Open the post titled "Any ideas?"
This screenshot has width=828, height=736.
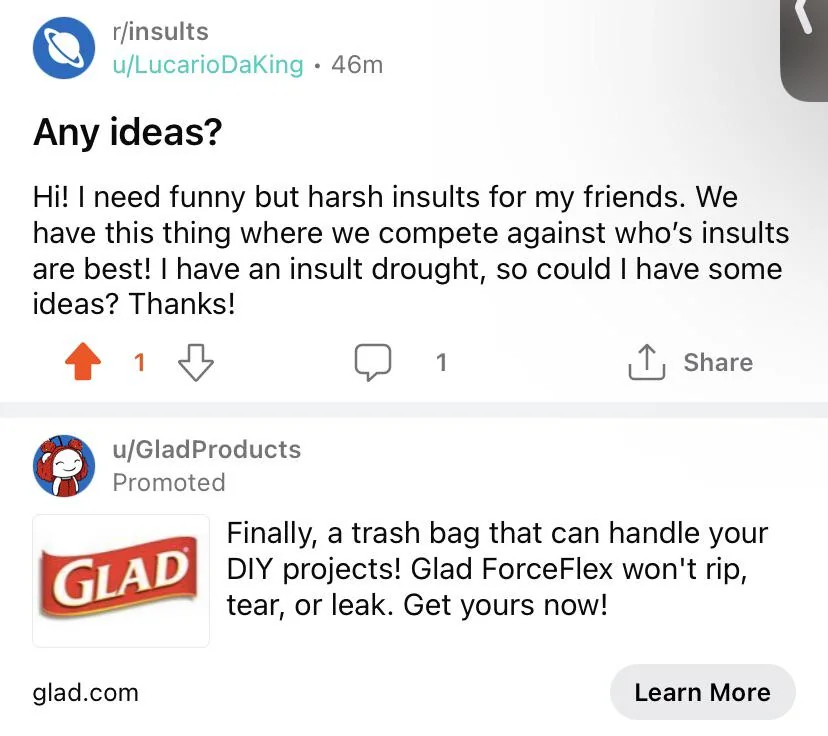point(127,131)
